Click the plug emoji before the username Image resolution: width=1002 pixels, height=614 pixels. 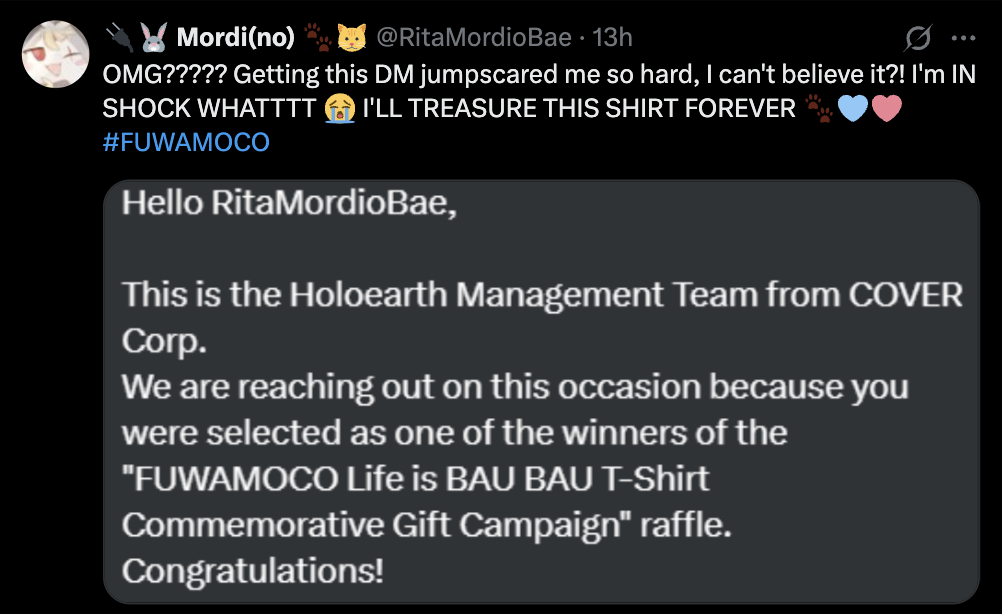click(x=119, y=37)
